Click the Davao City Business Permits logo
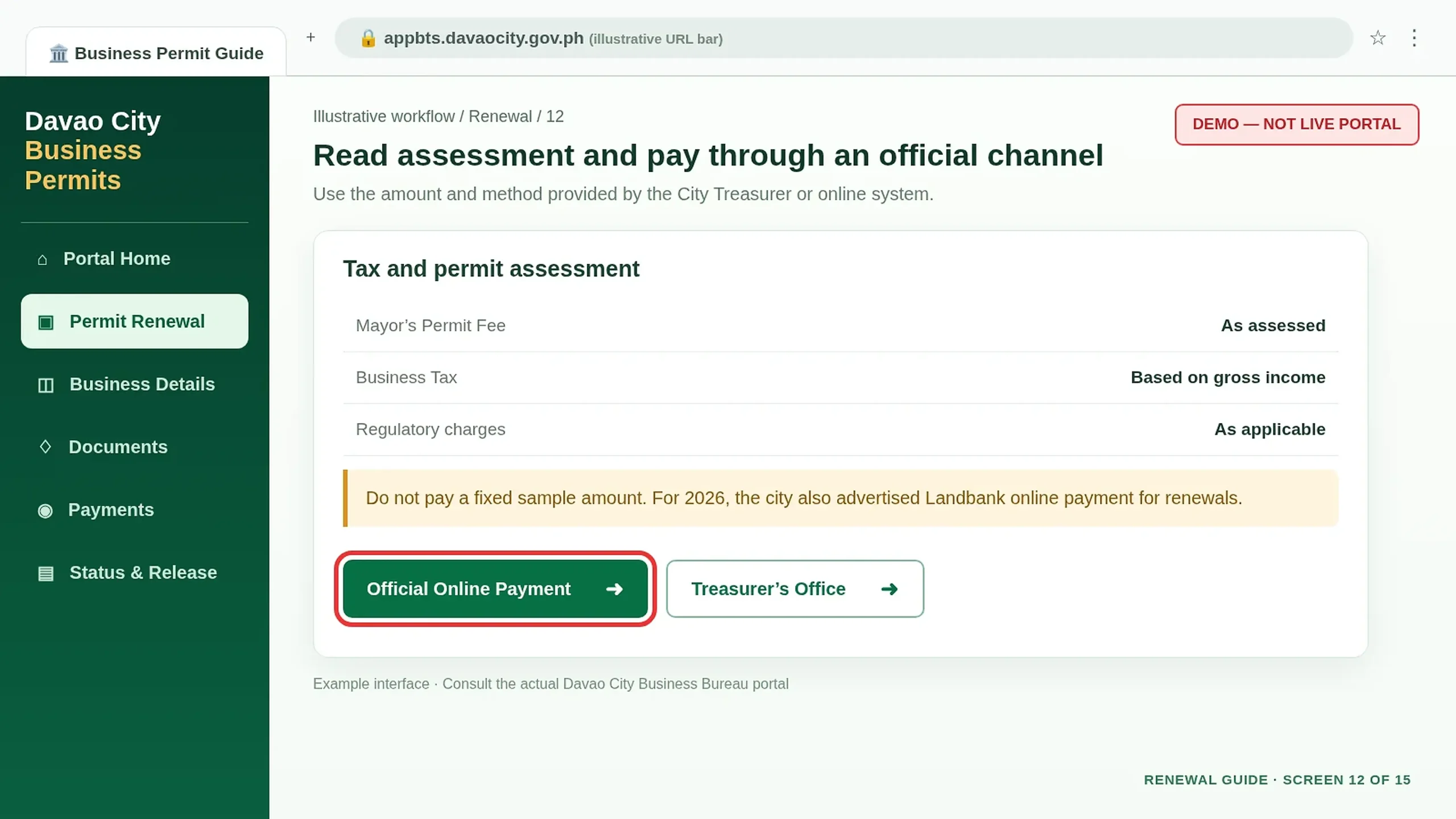Screen dimensions: 1456x819 tap(93, 151)
